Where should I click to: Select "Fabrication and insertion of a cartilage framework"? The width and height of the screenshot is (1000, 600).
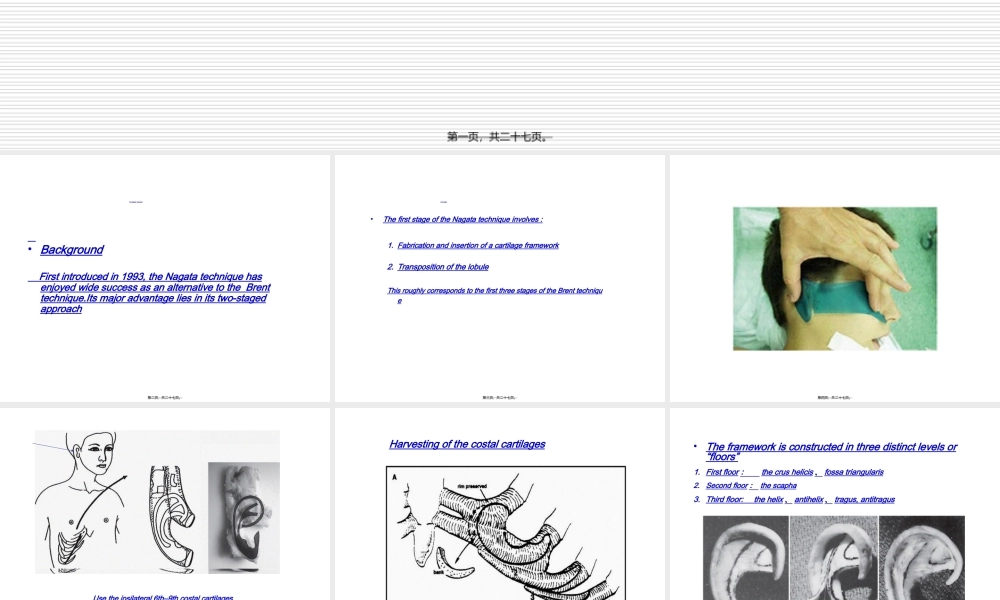[478, 245]
